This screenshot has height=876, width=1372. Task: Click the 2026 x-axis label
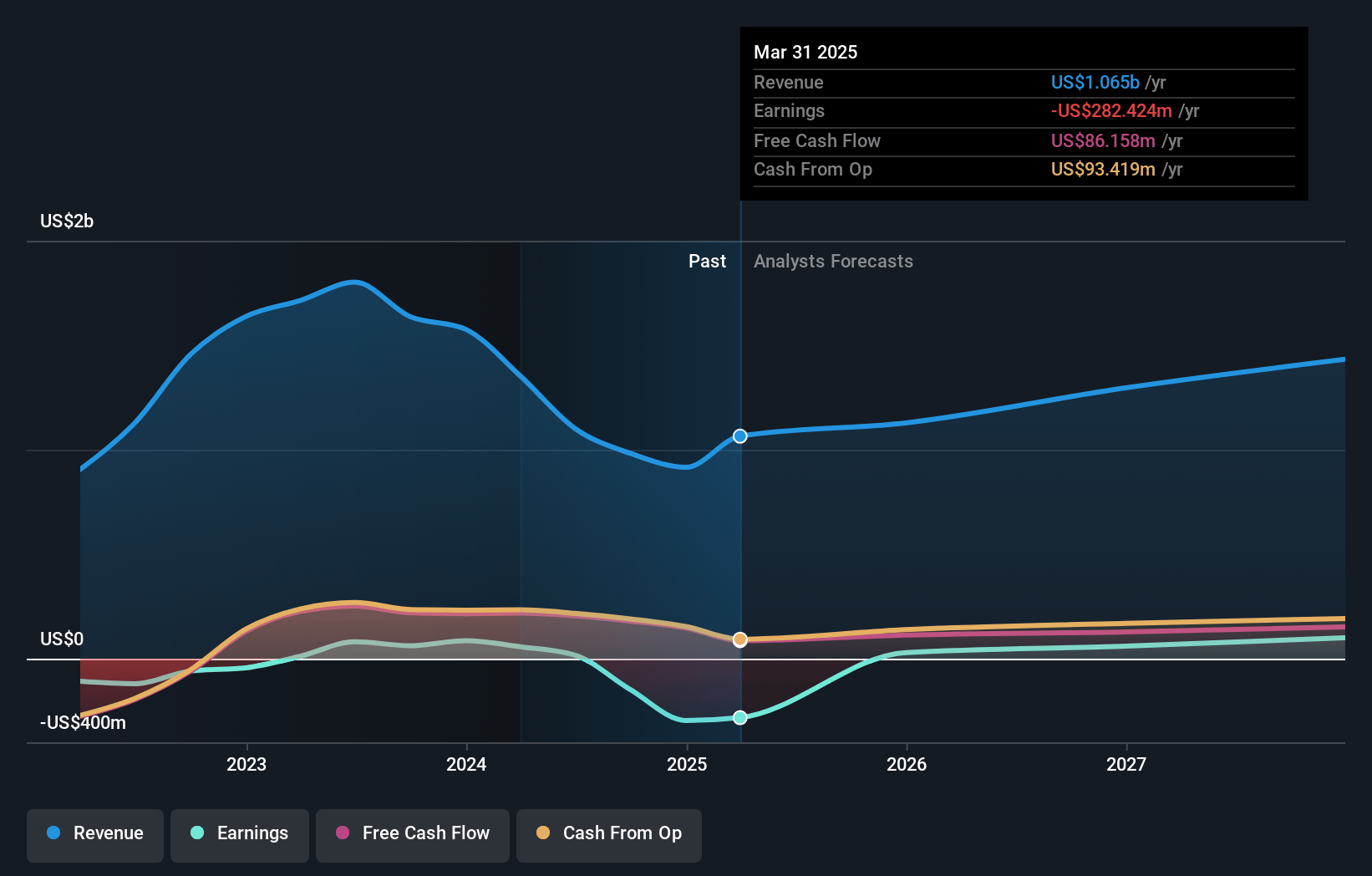(907, 764)
